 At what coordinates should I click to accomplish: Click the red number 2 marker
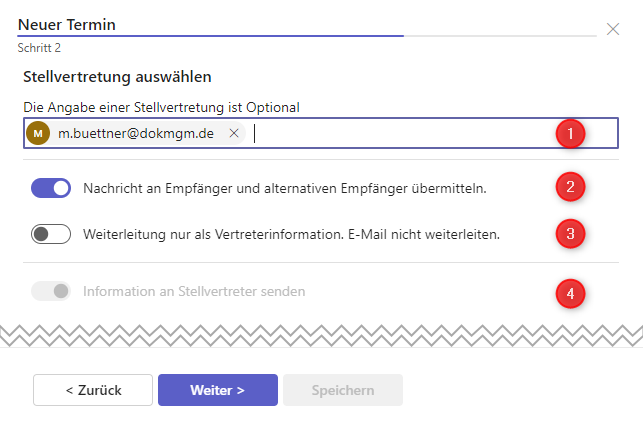pyautogui.click(x=570, y=187)
